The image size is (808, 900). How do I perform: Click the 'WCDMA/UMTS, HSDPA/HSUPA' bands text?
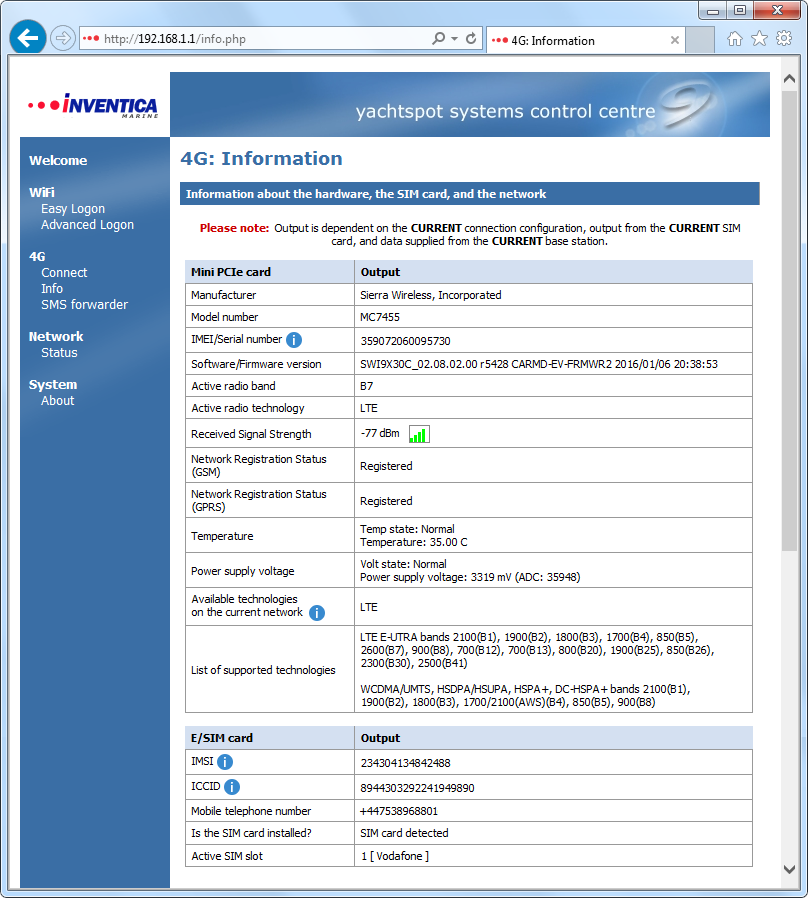click(x=525, y=696)
